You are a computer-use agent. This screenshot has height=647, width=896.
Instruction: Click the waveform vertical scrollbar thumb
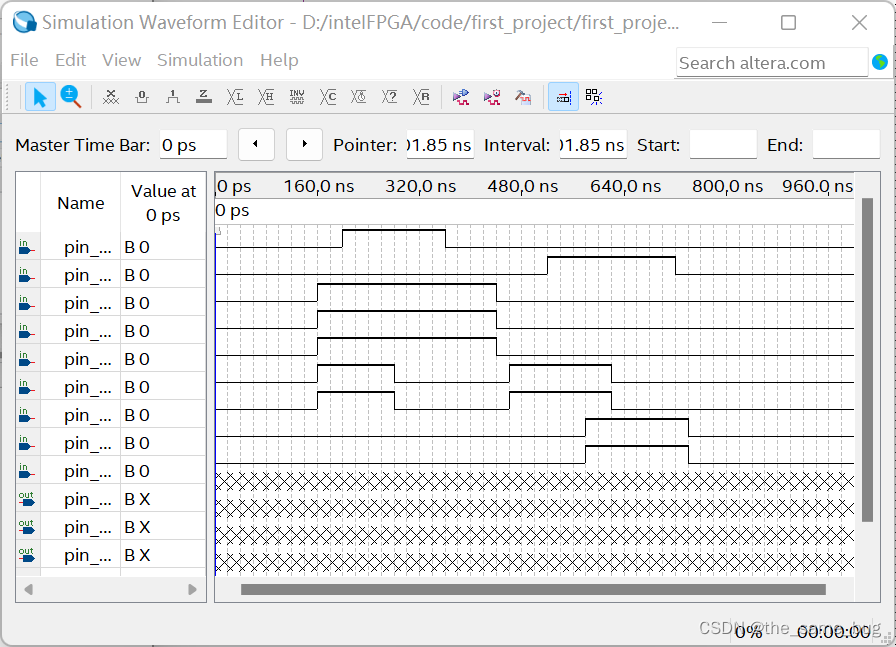point(867,360)
